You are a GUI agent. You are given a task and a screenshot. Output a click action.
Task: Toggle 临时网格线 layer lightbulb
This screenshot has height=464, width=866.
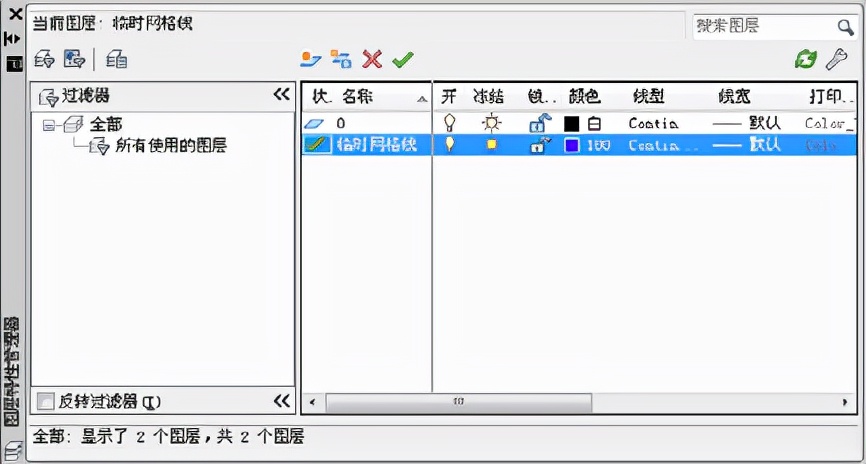(450, 145)
